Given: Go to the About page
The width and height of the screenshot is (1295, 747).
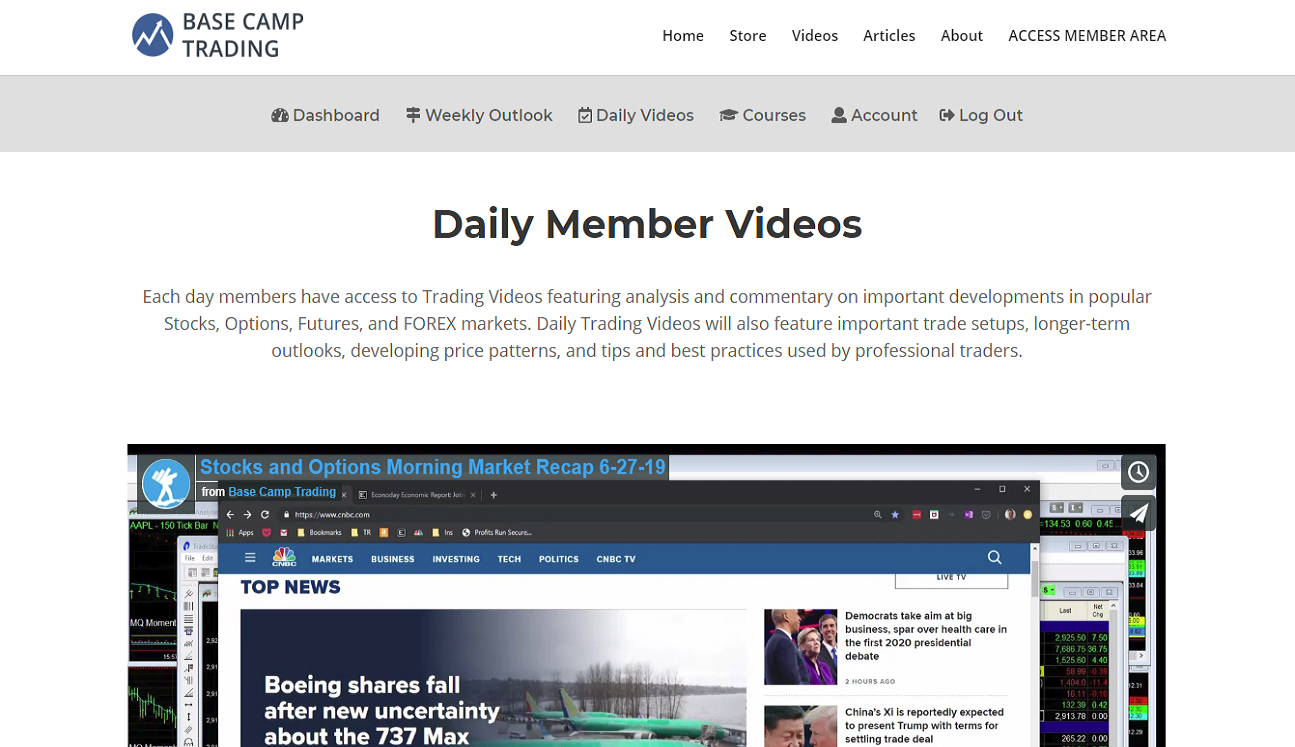Looking at the screenshot, I should point(962,36).
